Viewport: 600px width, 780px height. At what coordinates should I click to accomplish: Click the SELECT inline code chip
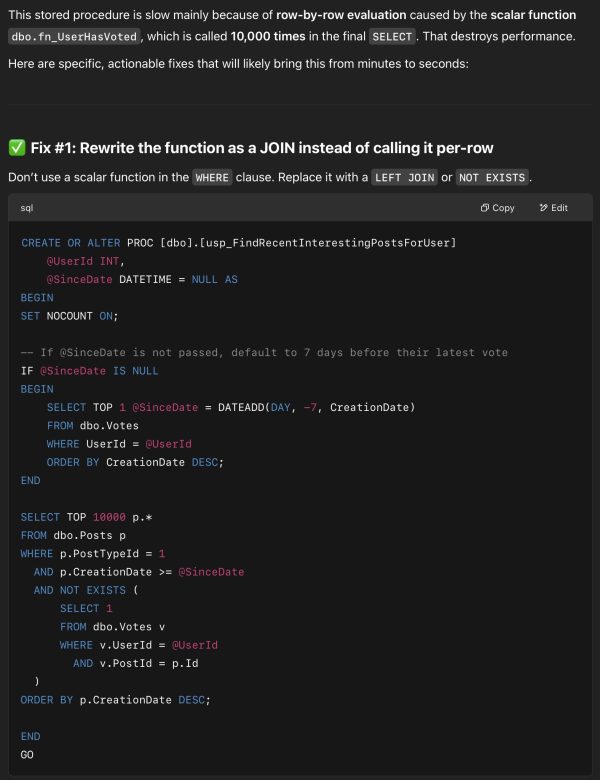[392, 36]
